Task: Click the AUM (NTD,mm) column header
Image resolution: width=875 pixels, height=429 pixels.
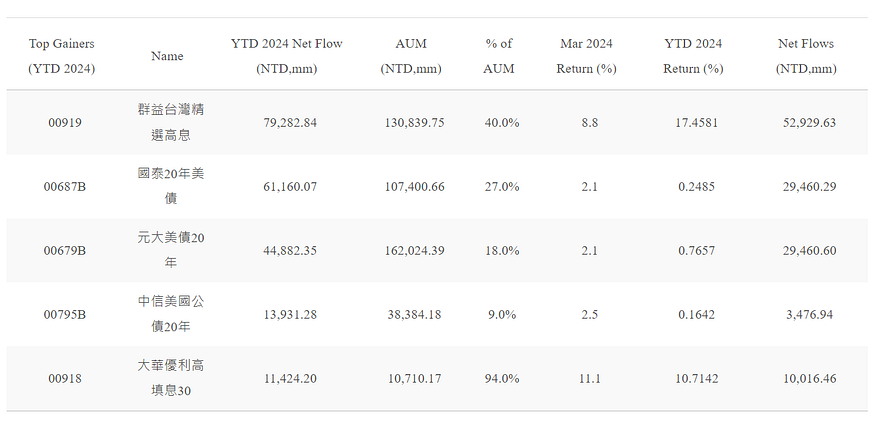Action: pyautogui.click(x=411, y=56)
